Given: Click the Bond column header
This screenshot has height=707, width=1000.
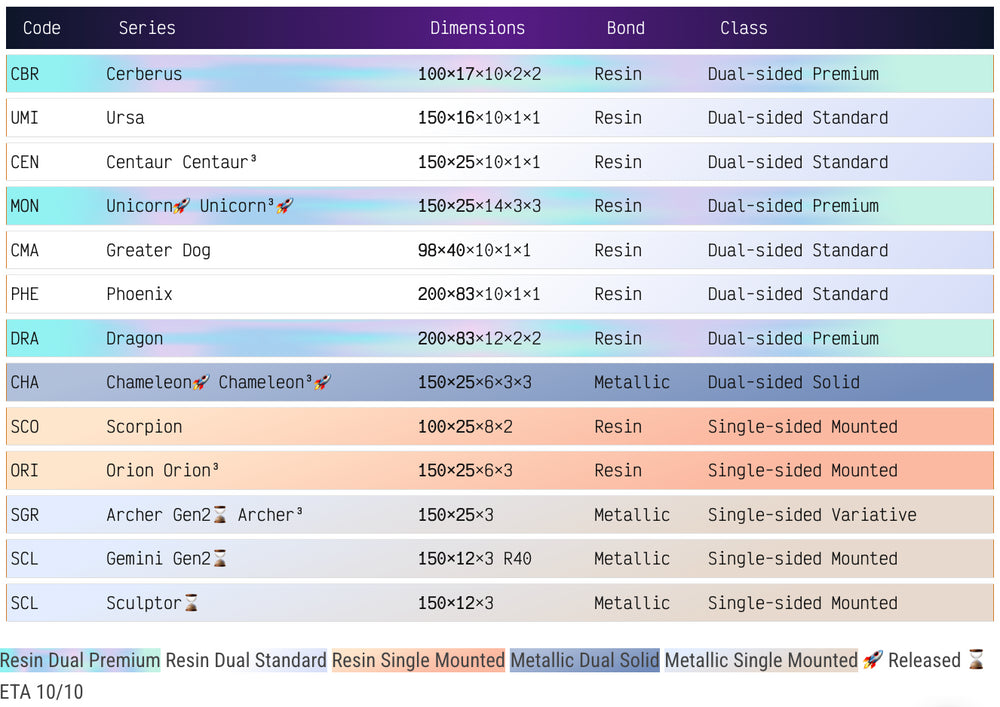Looking at the screenshot, I should [x=625, y=28].
